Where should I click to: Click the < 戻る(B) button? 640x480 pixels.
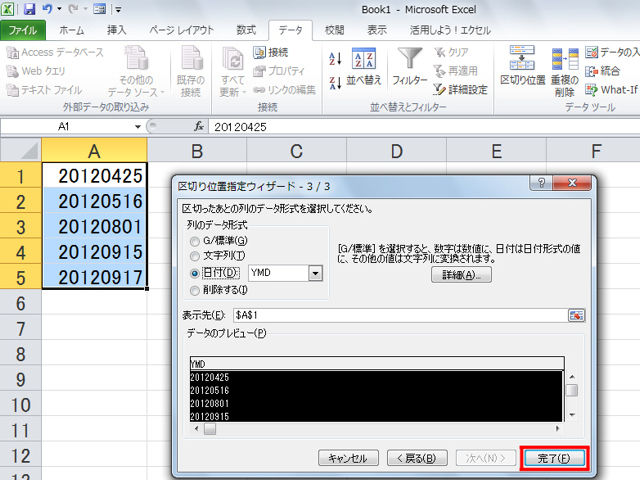(417, 458)
